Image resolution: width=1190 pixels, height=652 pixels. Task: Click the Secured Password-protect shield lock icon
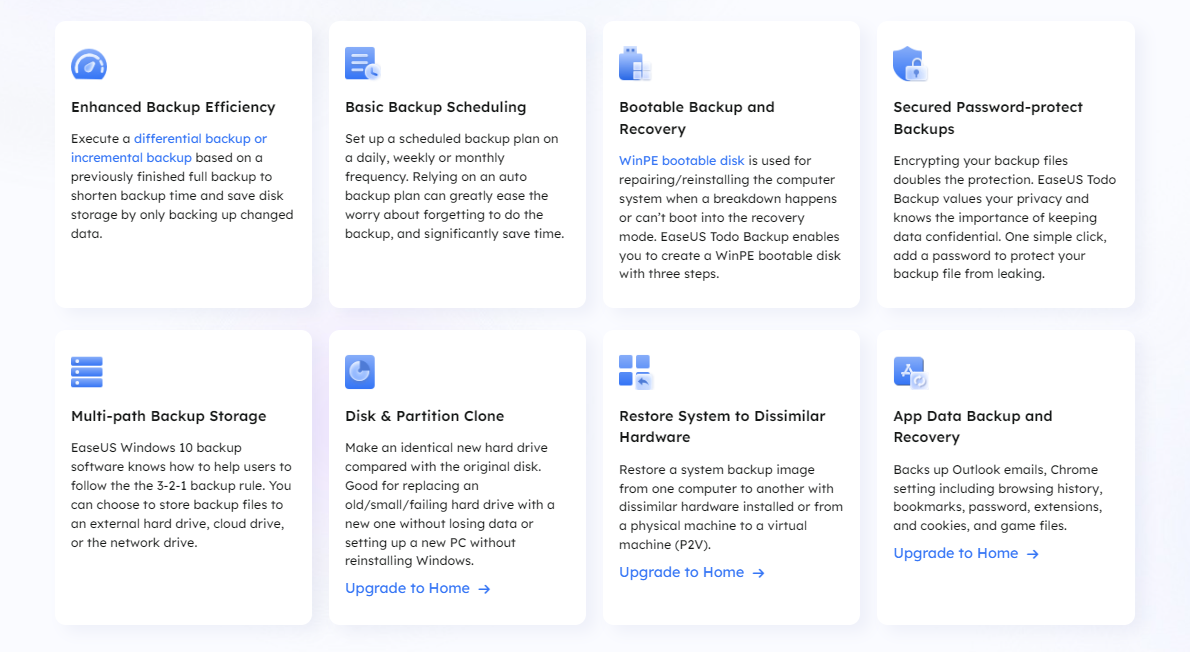910,63
